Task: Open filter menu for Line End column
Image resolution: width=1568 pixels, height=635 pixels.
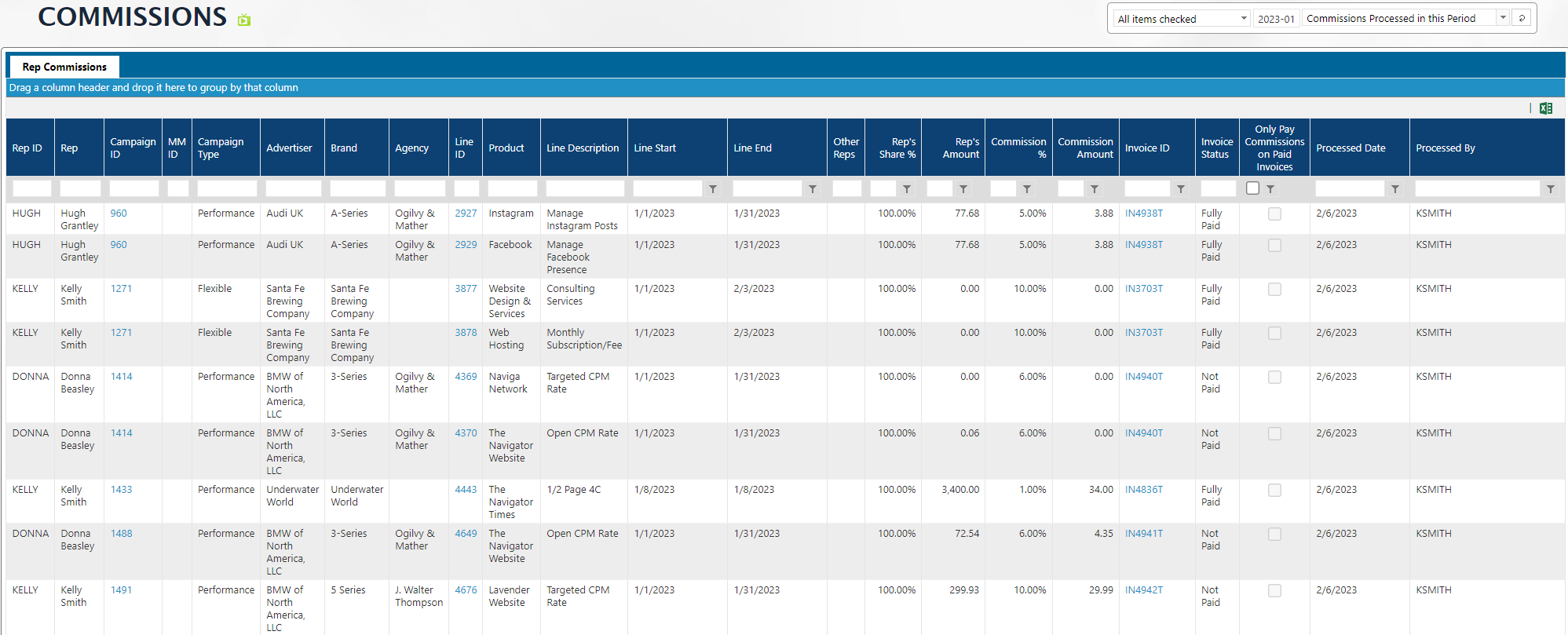Action: click(x=813, y=189)
